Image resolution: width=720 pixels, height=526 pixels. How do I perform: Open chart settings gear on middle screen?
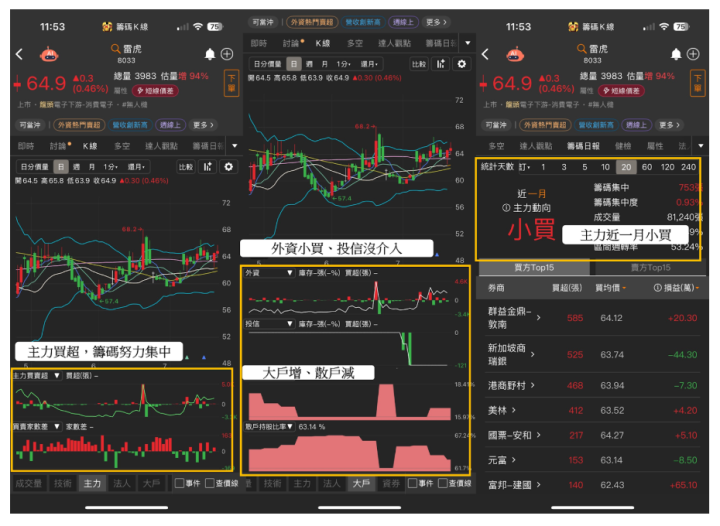point(461,64)
